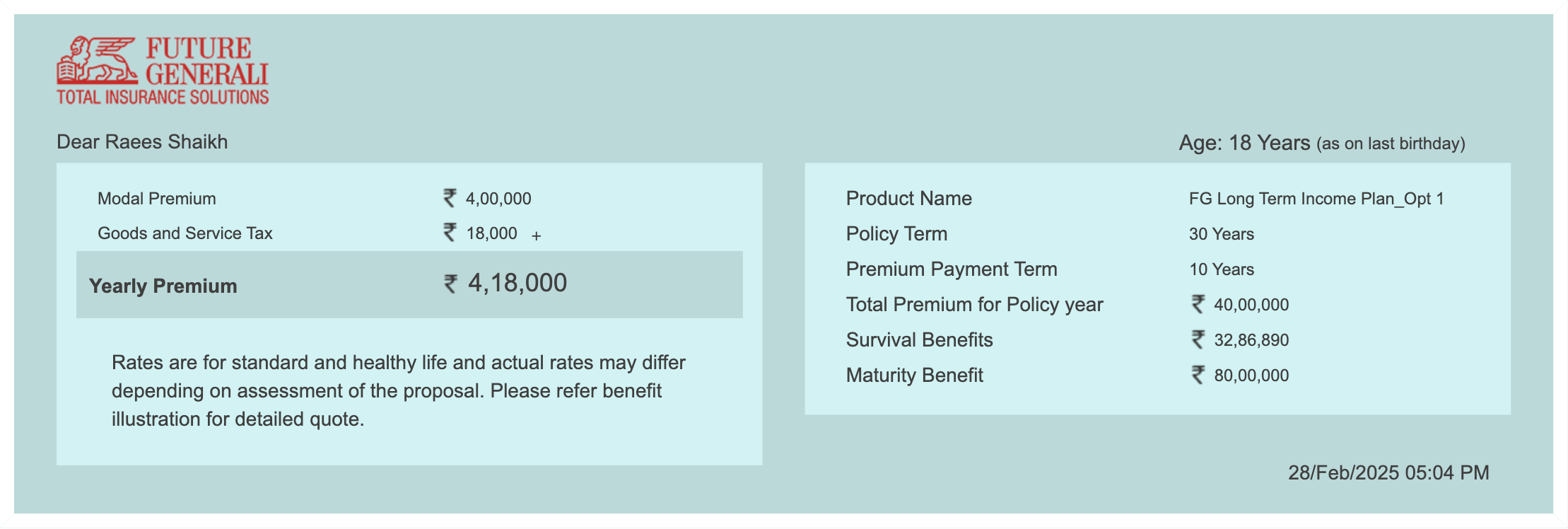This screenshot has width=1568, height=529.
Task: Click the rupee symbol next to Yearly Premium
Action: (450, 284)
